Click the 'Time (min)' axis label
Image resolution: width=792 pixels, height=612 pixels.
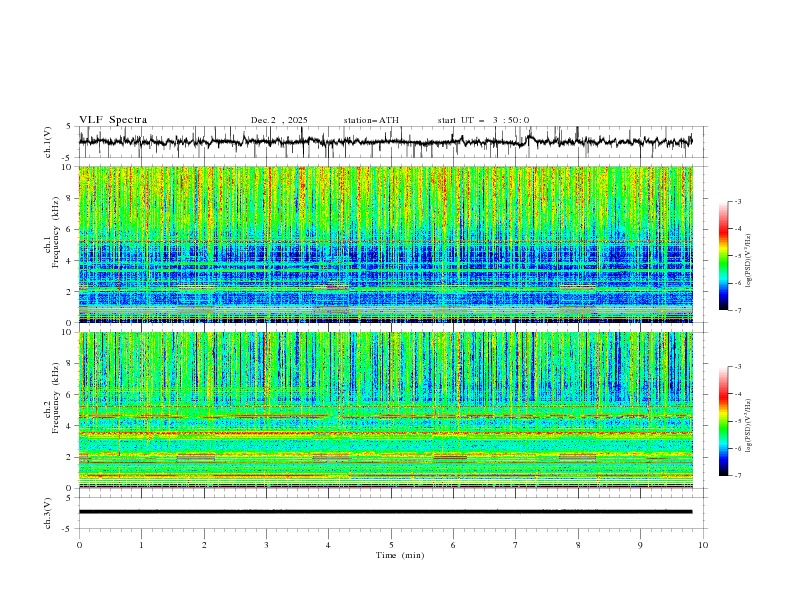[400, 555]
